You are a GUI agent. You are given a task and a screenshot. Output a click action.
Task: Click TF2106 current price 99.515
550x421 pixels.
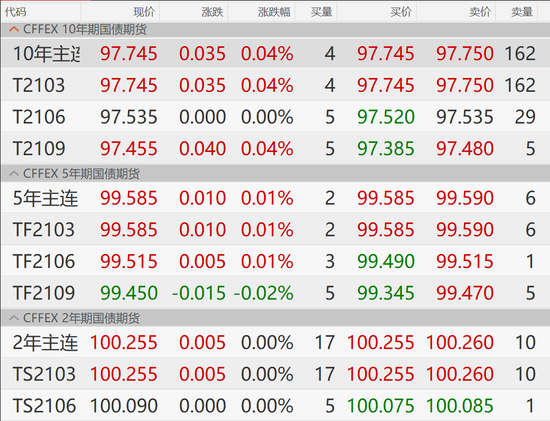pyautogui.click(x=129, y=261)
